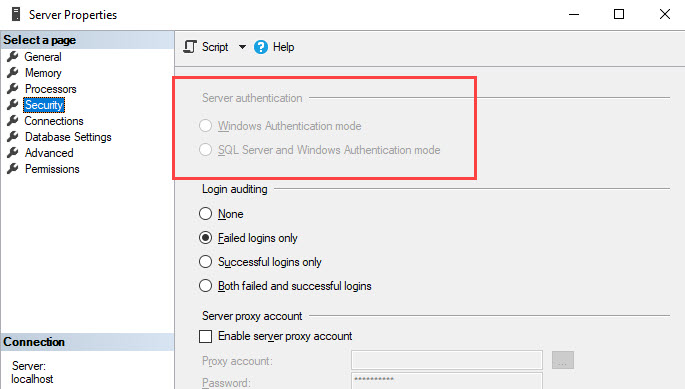Click the Server authentication group label
Viewport: 685px width, 389px height.
pyautogui.click(x=252, y=98)
